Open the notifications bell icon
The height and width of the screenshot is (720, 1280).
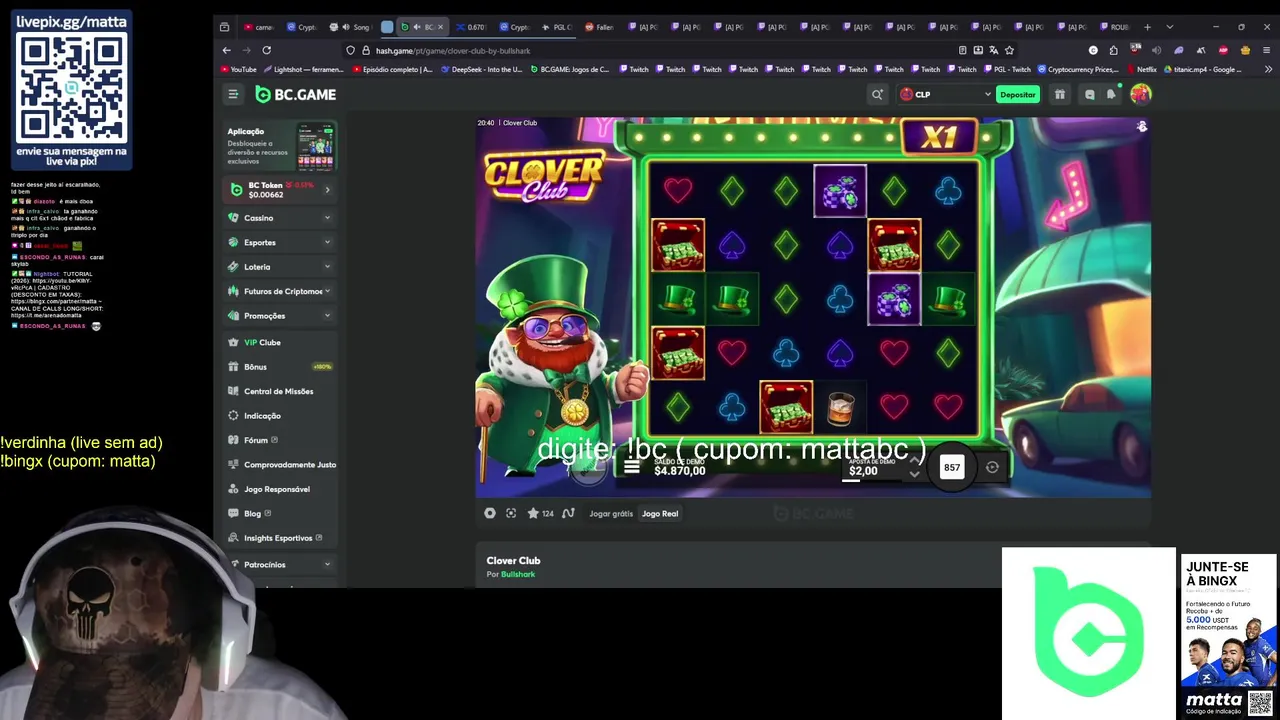coord(1111,94)
